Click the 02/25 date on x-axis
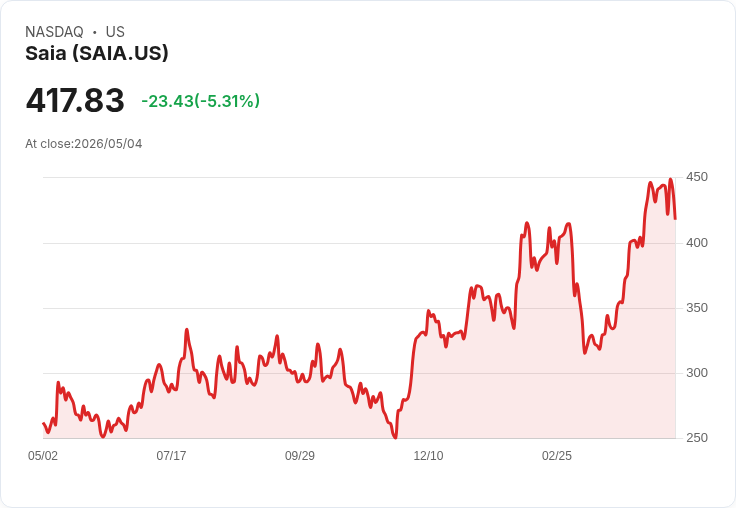Image resolution: width=736 pixels, height=508 pixels. tap(557, 456)
